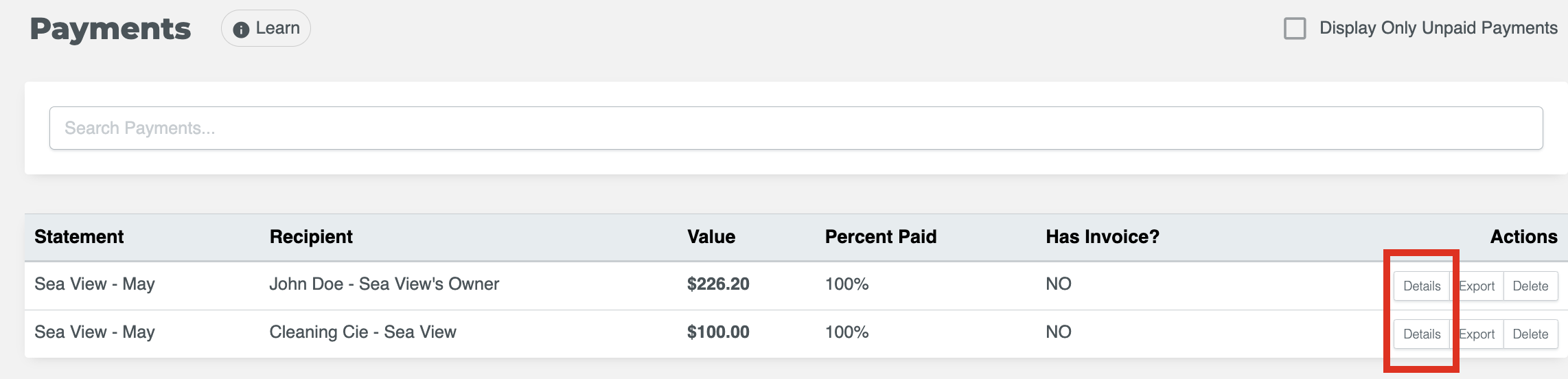Open Details for Cleaning Cie payment
This screenshot has height=379, width=1568.
[x=1422, y=334]
